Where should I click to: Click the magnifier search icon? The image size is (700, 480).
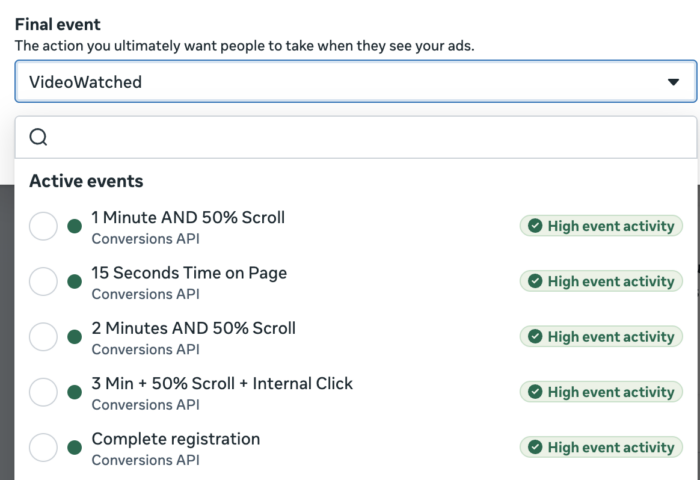pos(38,137)
